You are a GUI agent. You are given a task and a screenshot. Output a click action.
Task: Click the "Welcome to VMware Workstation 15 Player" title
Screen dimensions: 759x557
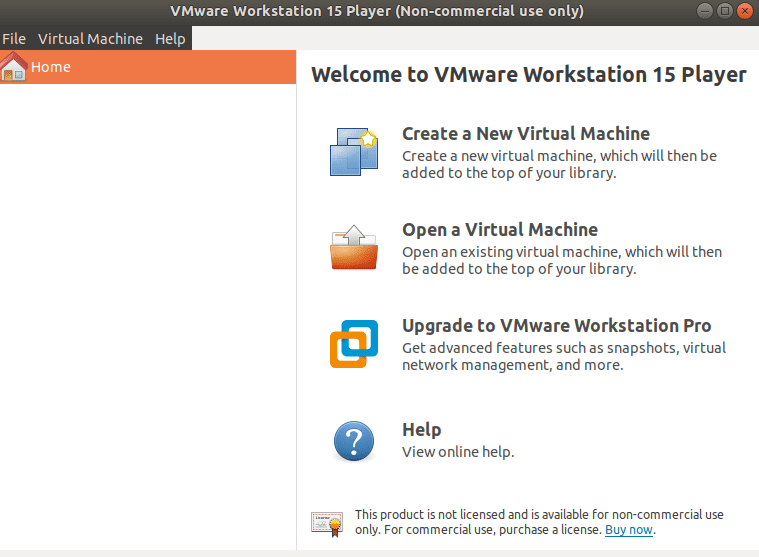coord(529,75)
